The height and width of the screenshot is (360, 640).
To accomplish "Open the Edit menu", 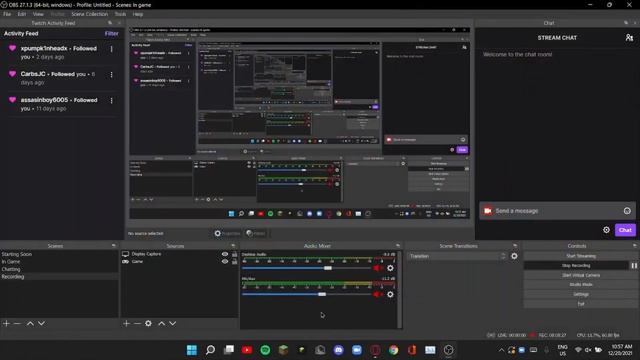I will coord(22,14).
